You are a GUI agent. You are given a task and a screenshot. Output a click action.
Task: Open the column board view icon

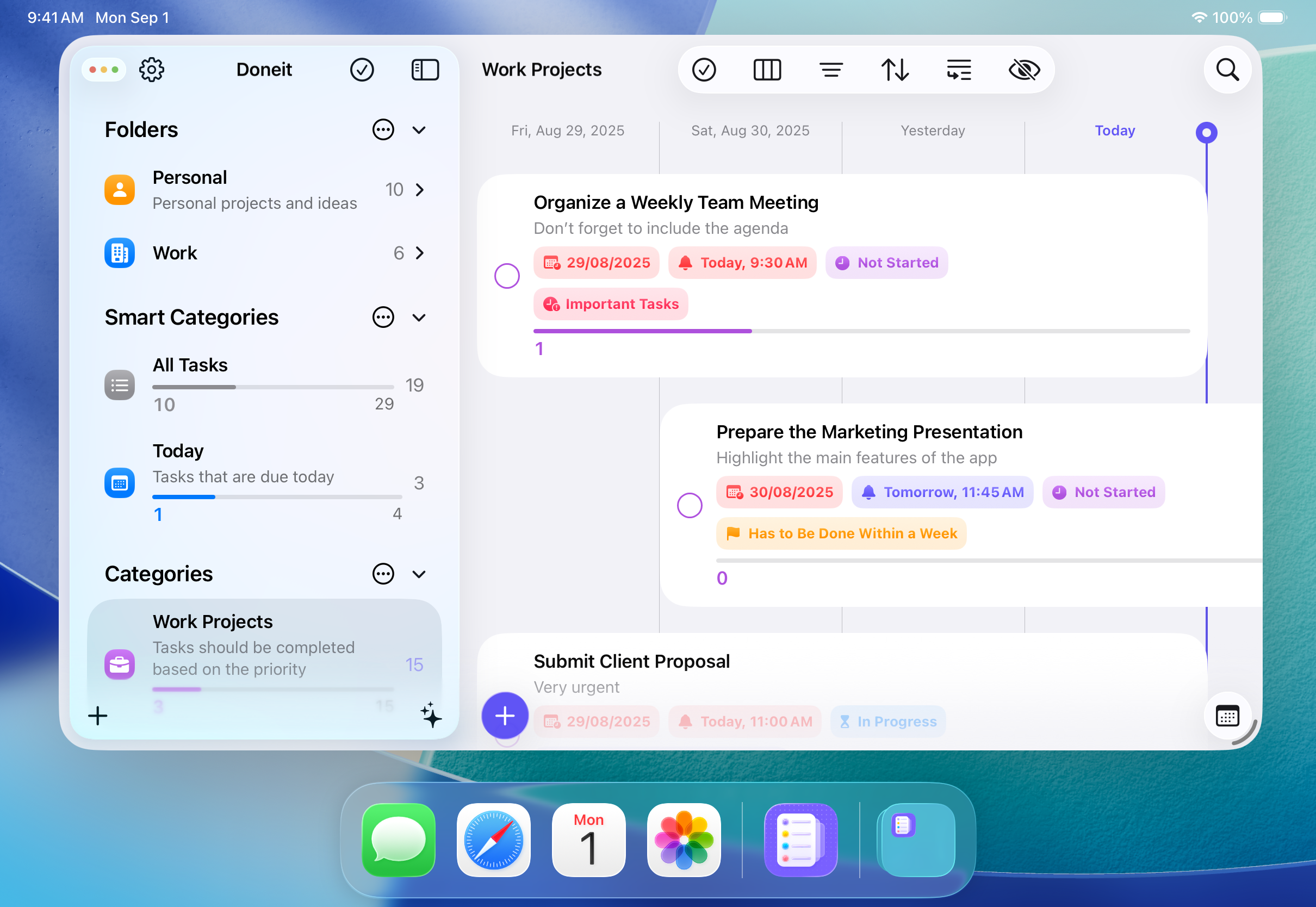[x=767, y=70]
